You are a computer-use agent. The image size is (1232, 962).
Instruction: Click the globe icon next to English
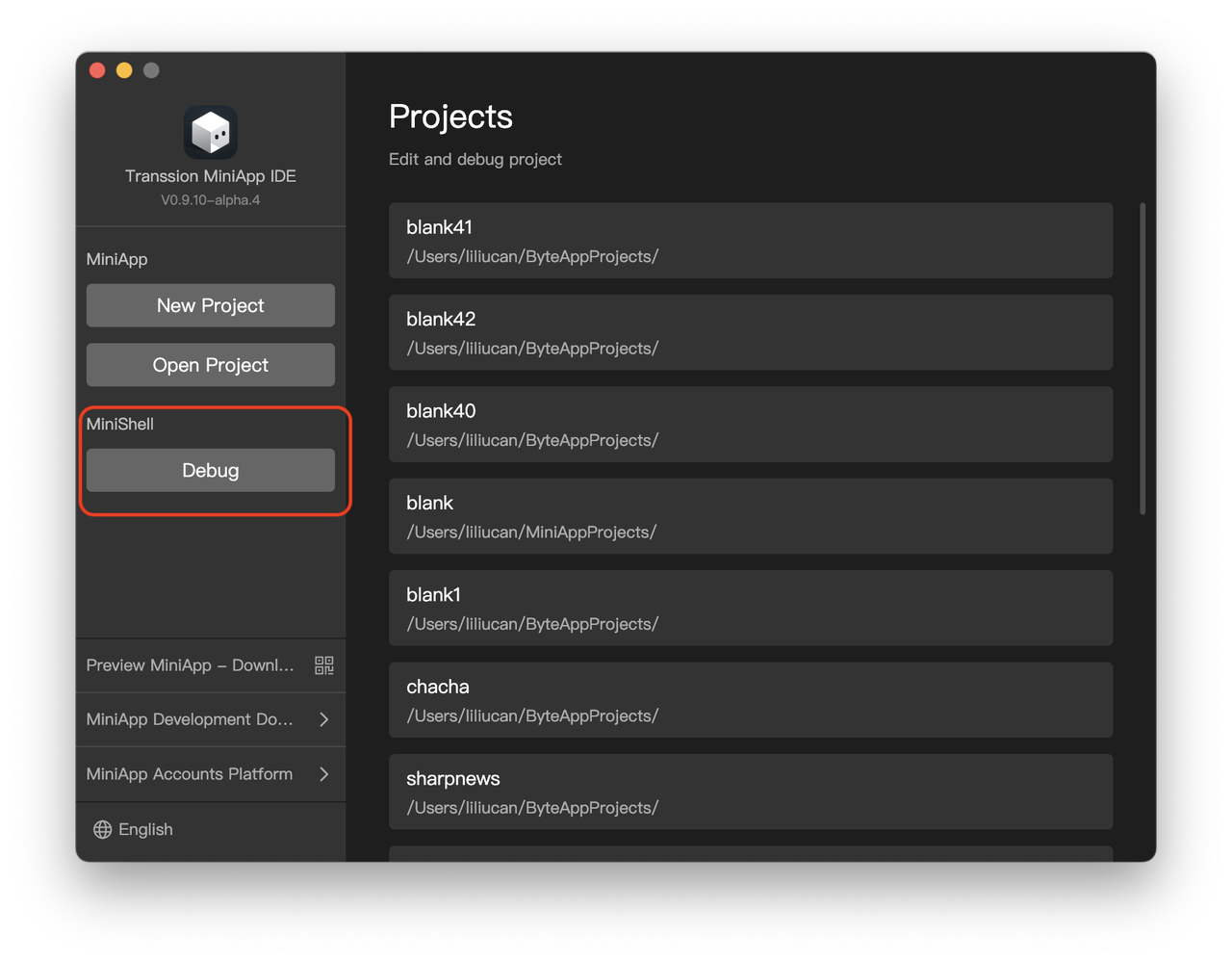coord(103,830)
